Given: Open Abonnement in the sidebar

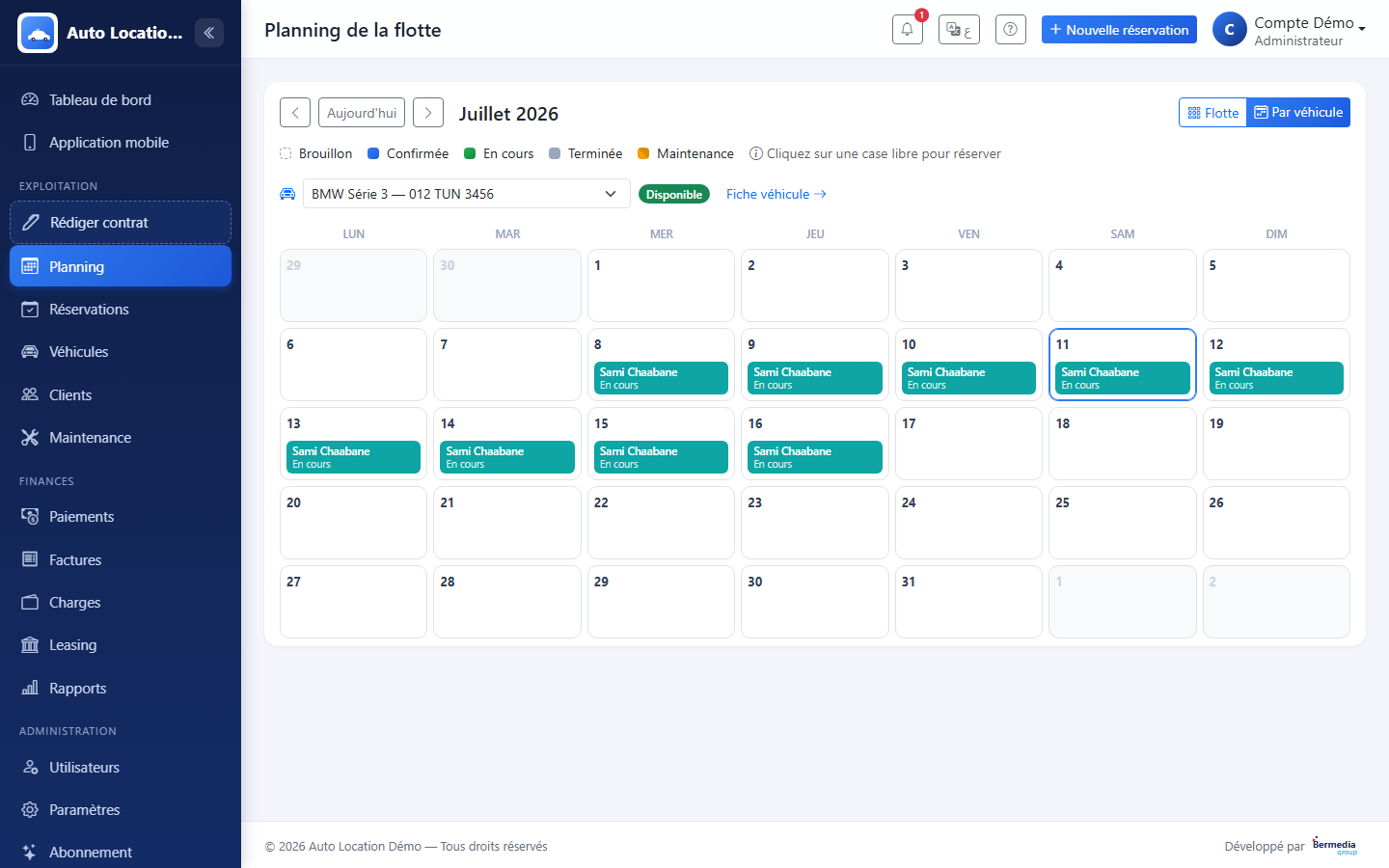Looking at the screenshot, I should [121, 852].
